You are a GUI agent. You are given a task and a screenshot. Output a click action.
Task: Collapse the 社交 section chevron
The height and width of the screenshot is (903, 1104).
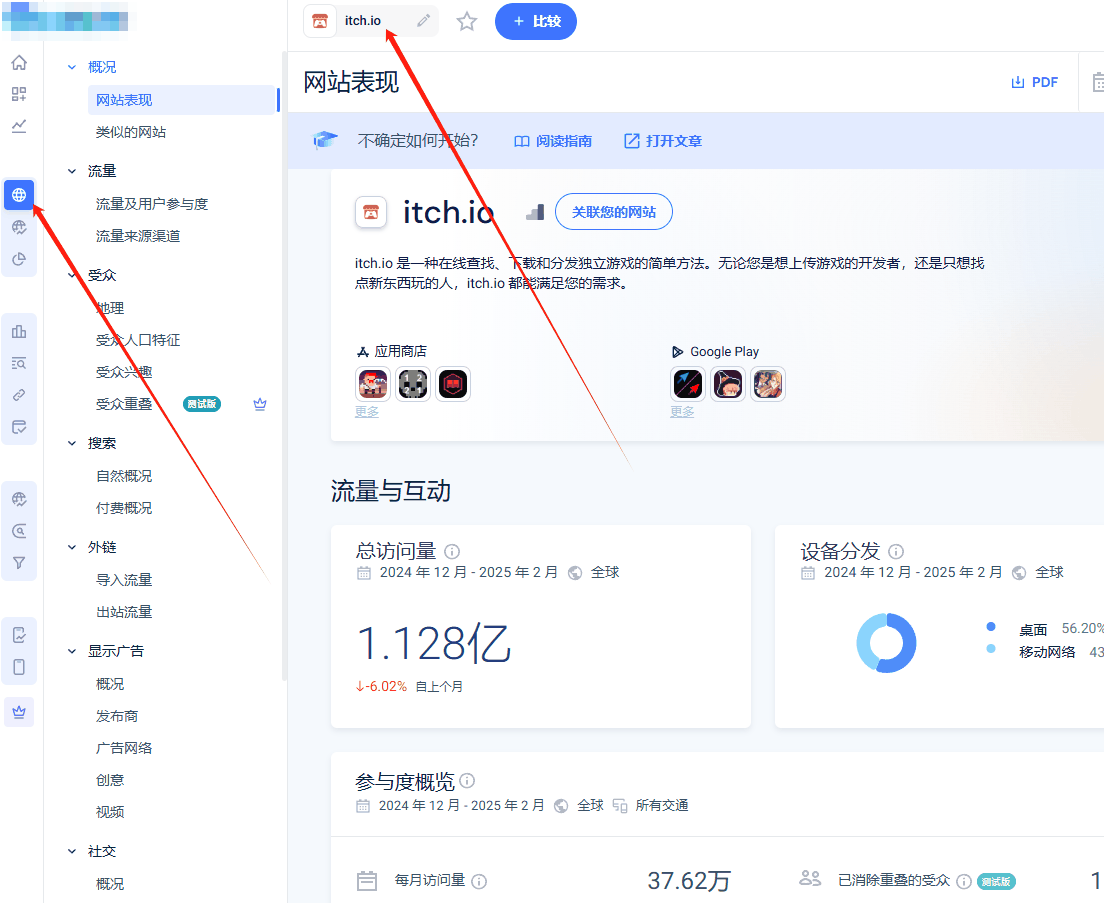point(72,852)
